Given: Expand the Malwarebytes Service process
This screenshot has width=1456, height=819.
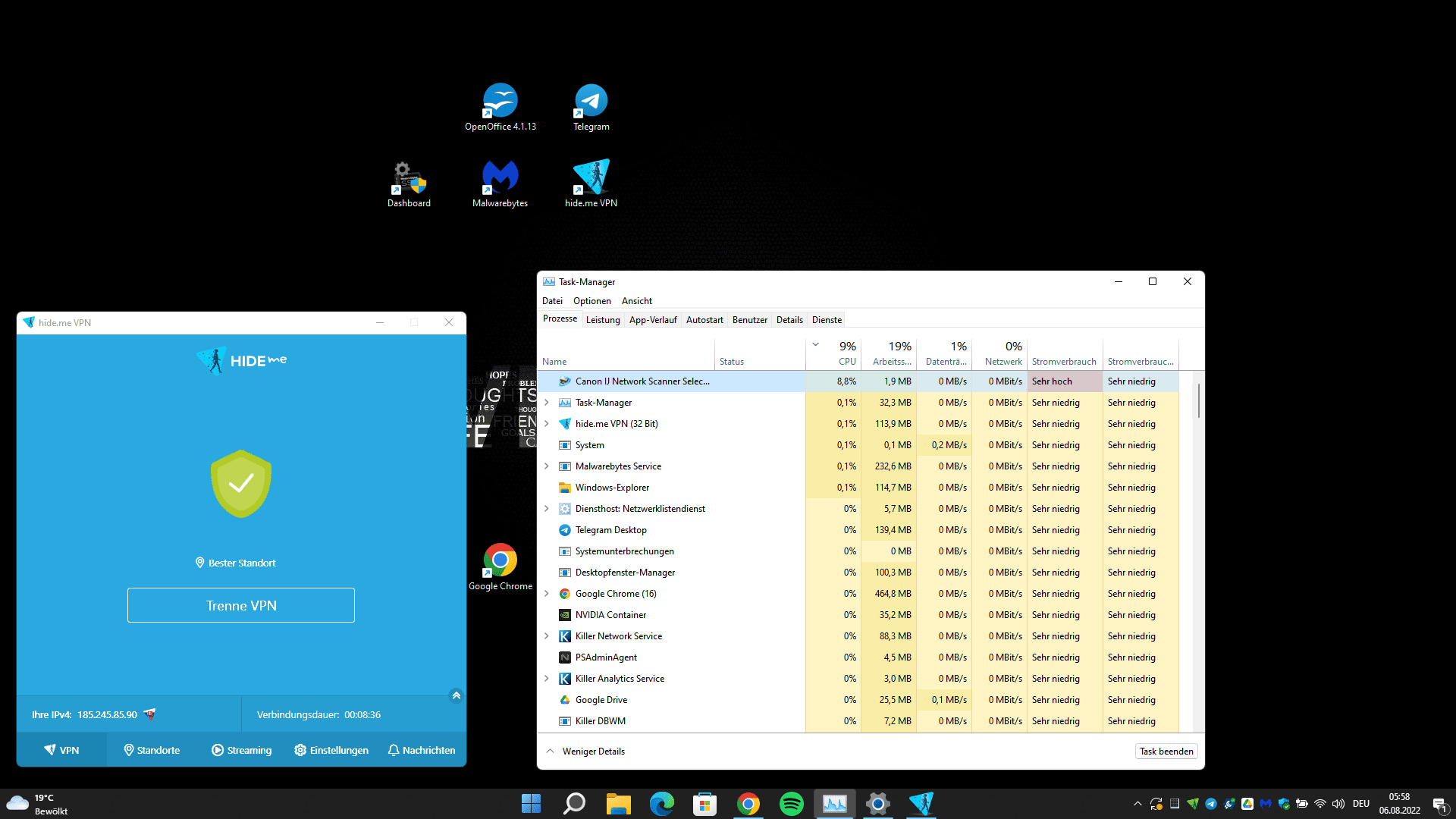Looking at the screenshot, I should coord(547,466).
